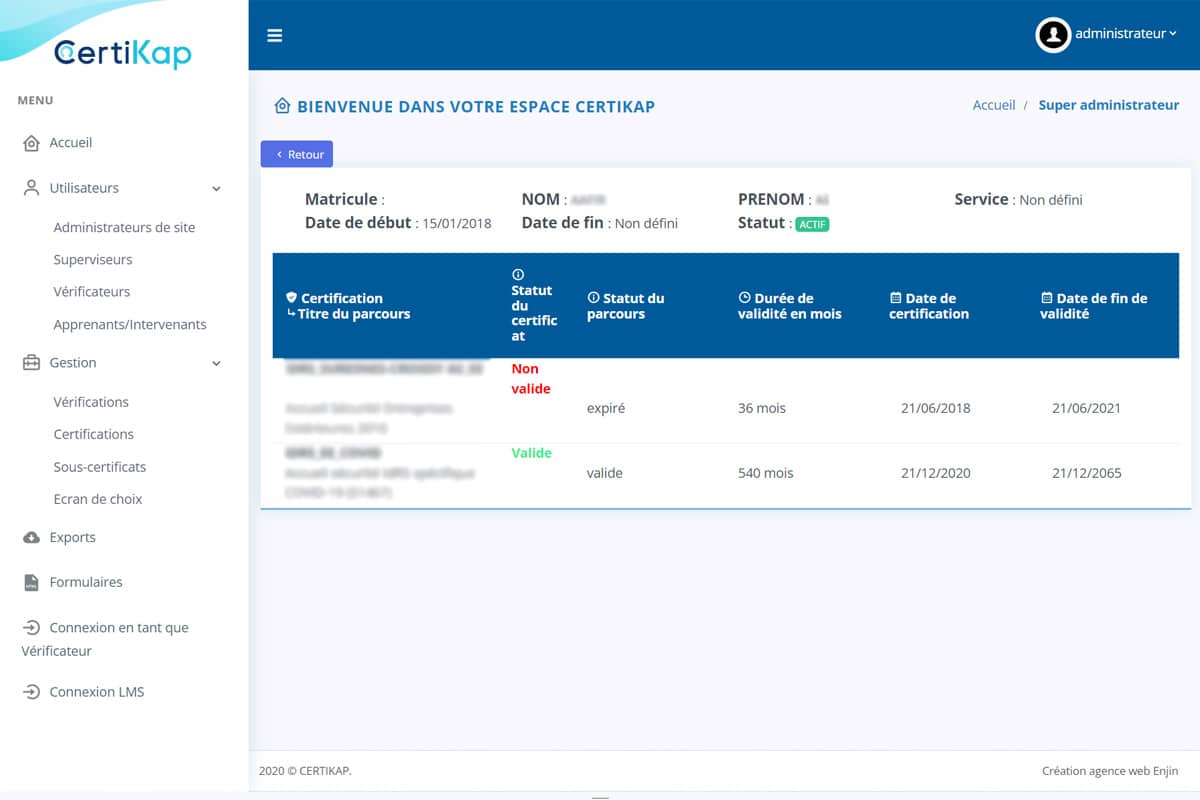Click the Date de certification column header

tap(929, 306)
